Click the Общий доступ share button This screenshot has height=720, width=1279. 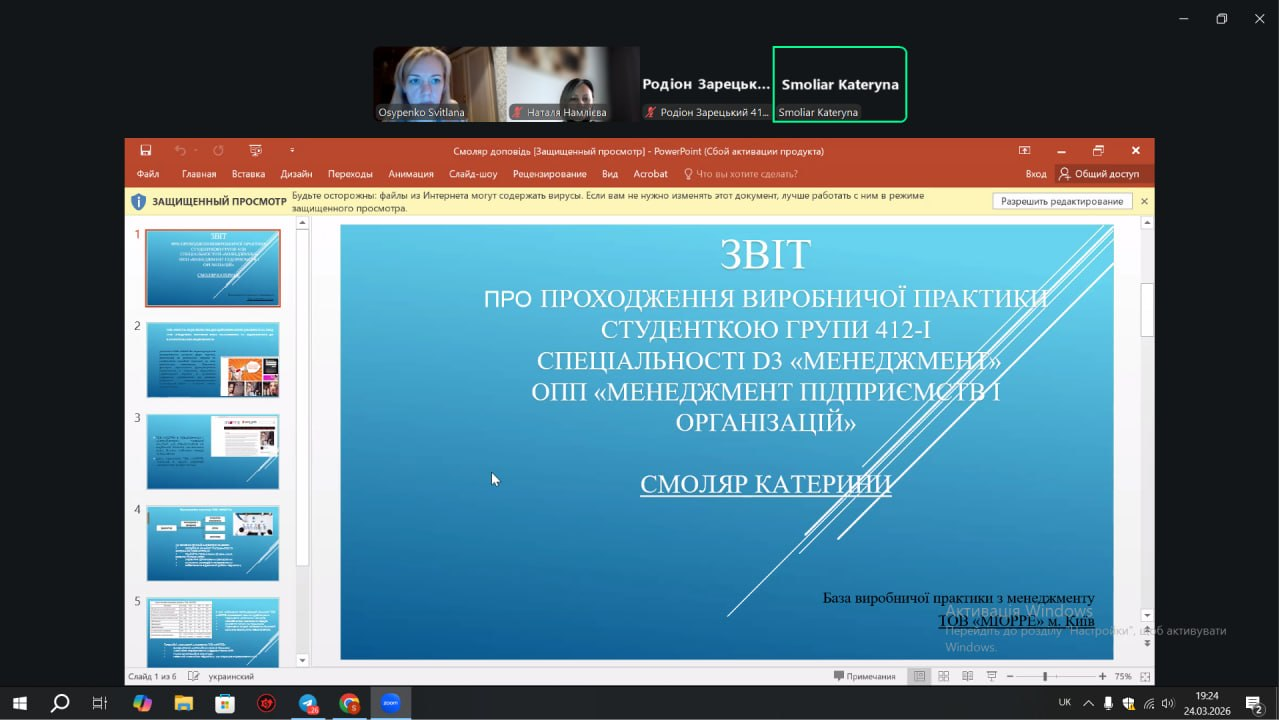pyautogui.click(x=1099, y=174)
